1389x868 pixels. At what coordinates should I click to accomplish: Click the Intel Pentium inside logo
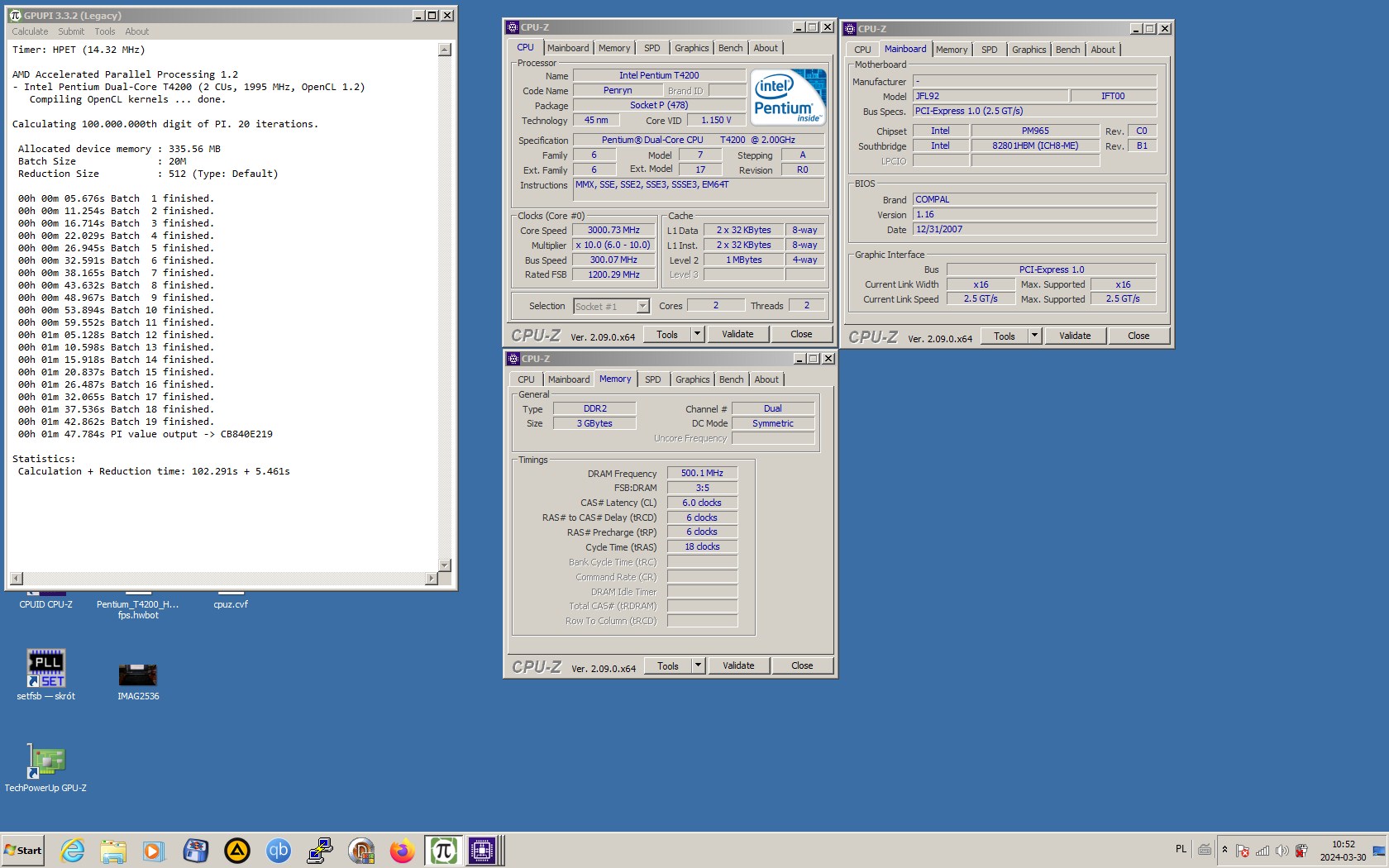(788, 97)
